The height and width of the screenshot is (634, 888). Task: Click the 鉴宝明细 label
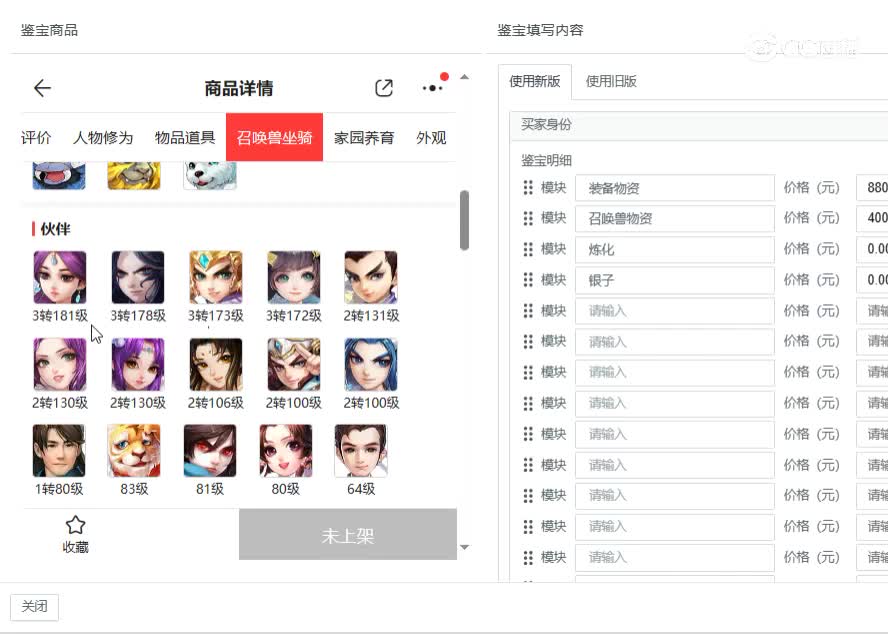pos(547,161)
